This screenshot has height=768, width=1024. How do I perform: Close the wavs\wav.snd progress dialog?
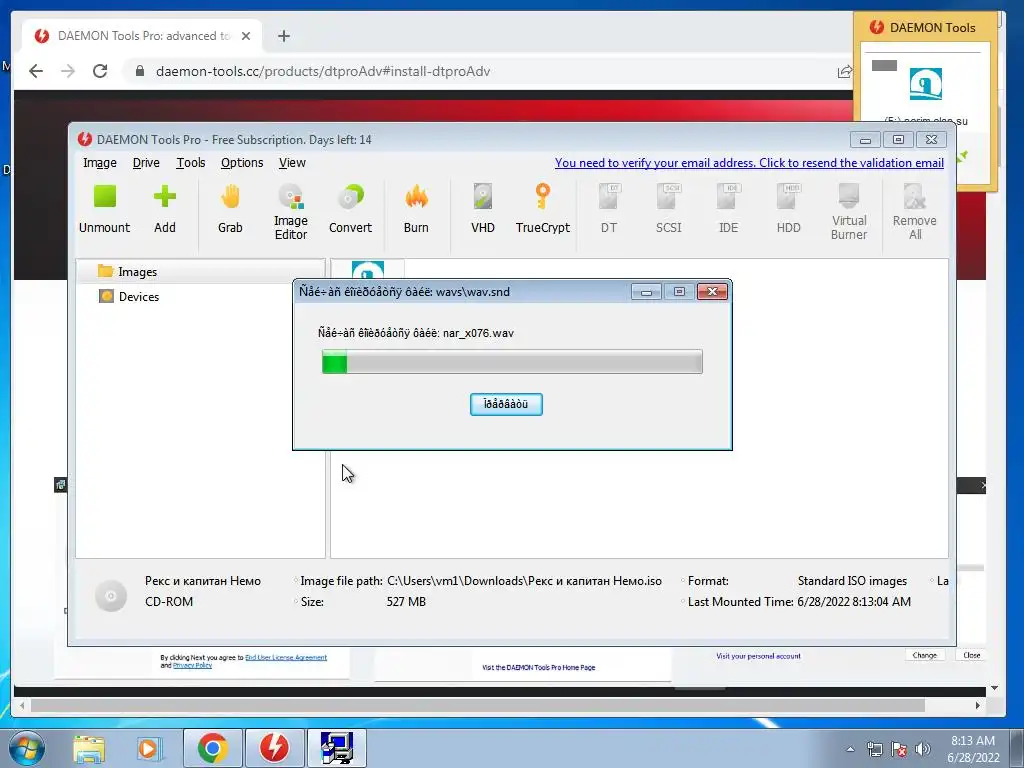pos(712,292)
